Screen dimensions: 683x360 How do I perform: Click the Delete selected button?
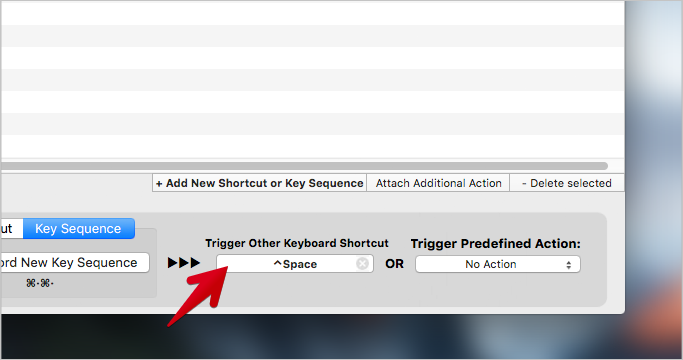(567, 183)
